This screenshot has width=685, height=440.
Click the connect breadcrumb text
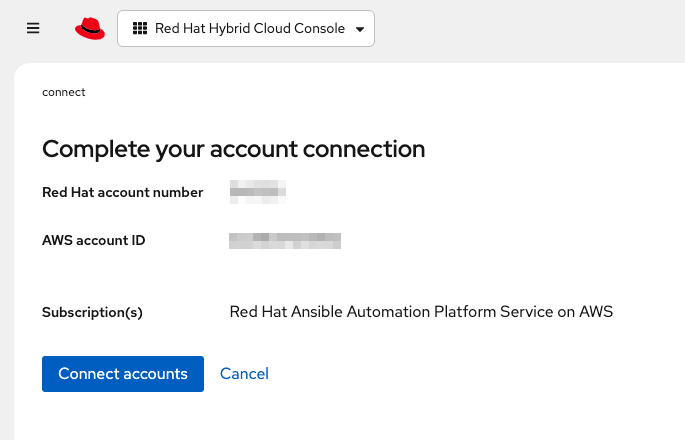(64, 92)
